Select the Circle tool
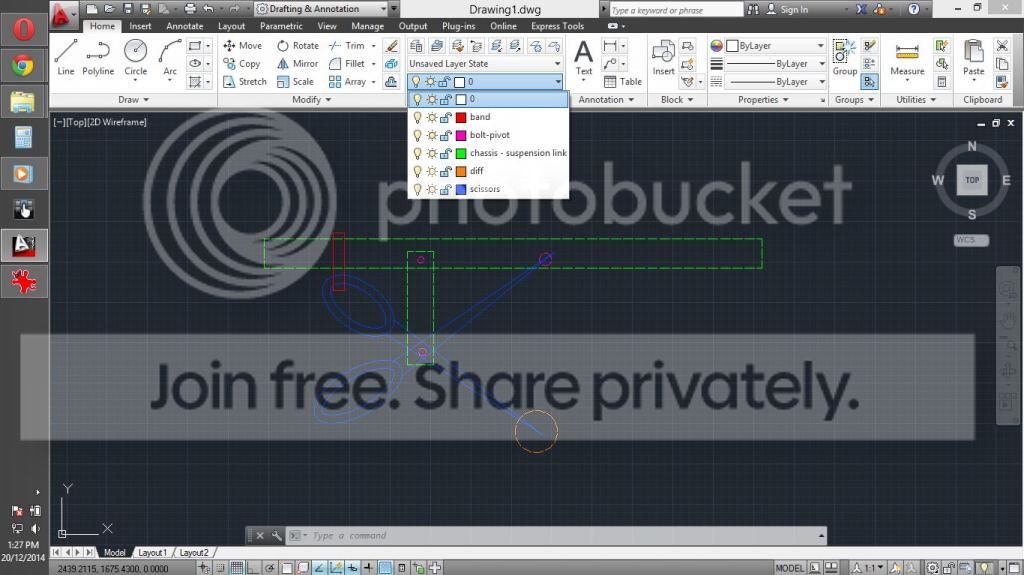The width and height of the screenshot is (1024, 575). [135, 56]
